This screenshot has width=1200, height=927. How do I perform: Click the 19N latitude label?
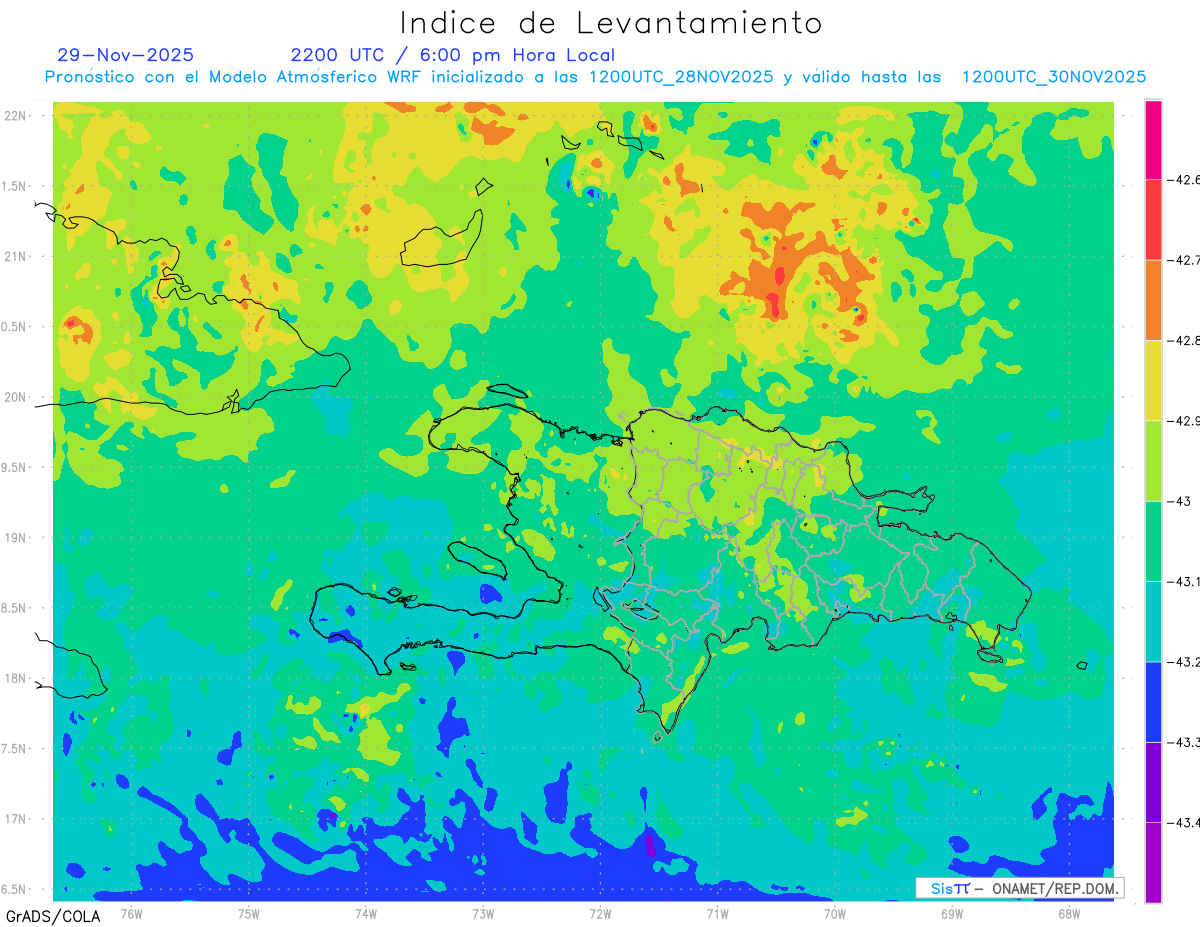(x=16, y=538)
